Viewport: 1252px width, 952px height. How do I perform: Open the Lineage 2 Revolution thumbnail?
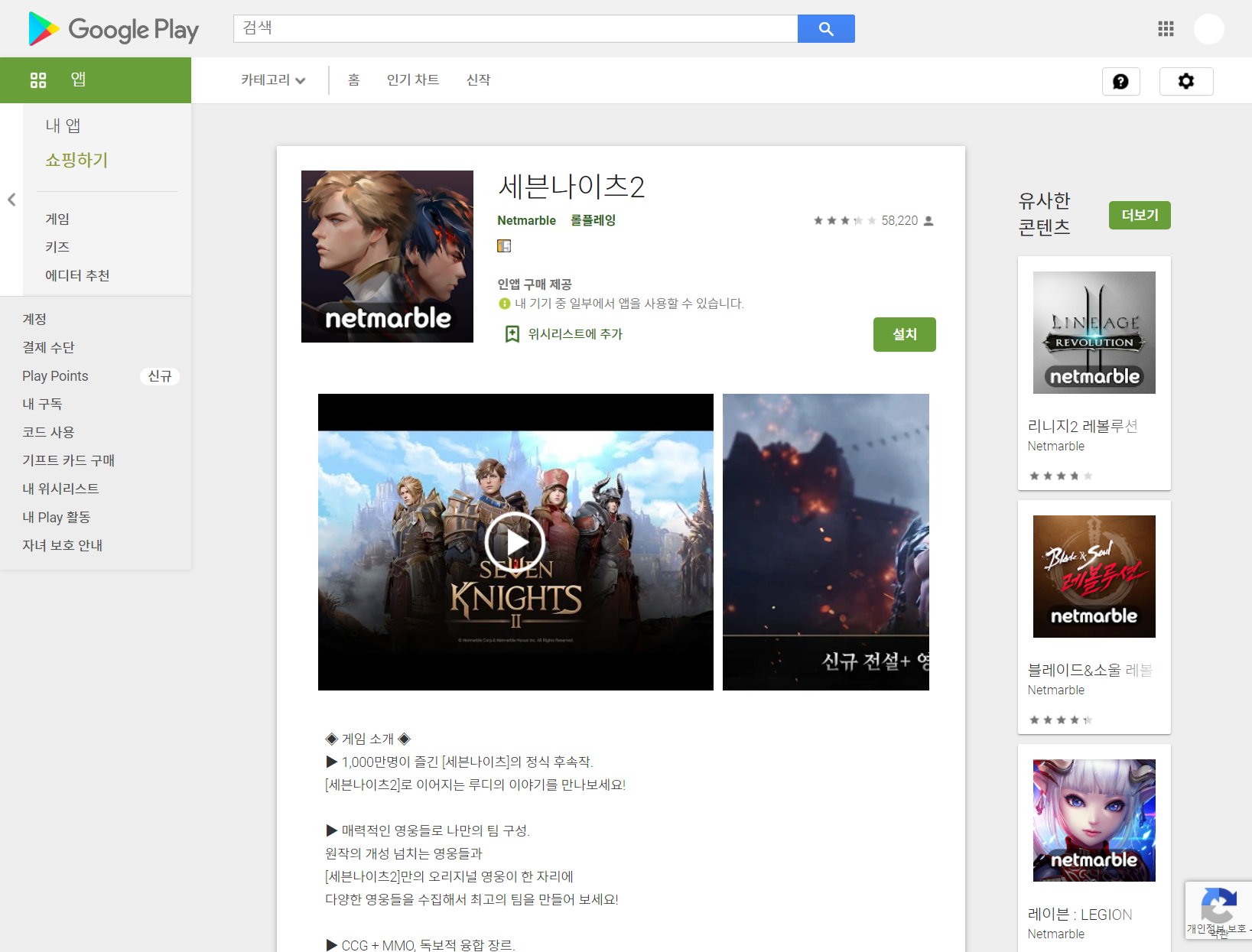1094,333
